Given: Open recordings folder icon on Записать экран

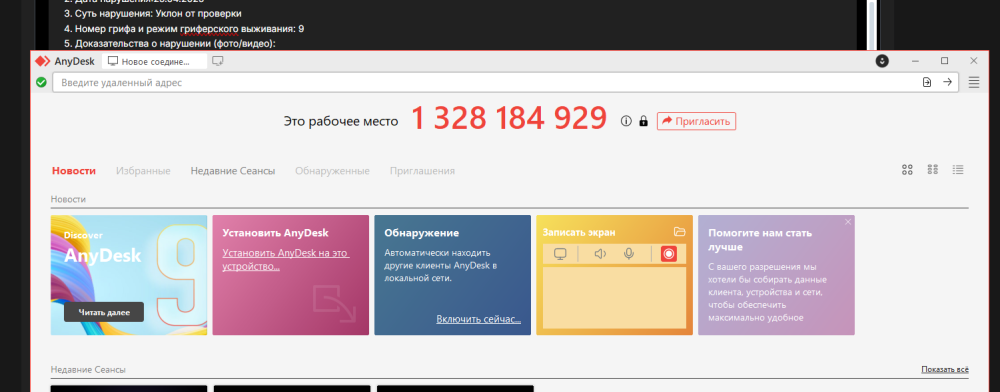Looking at the screenshot, I should tap(679, 232).
